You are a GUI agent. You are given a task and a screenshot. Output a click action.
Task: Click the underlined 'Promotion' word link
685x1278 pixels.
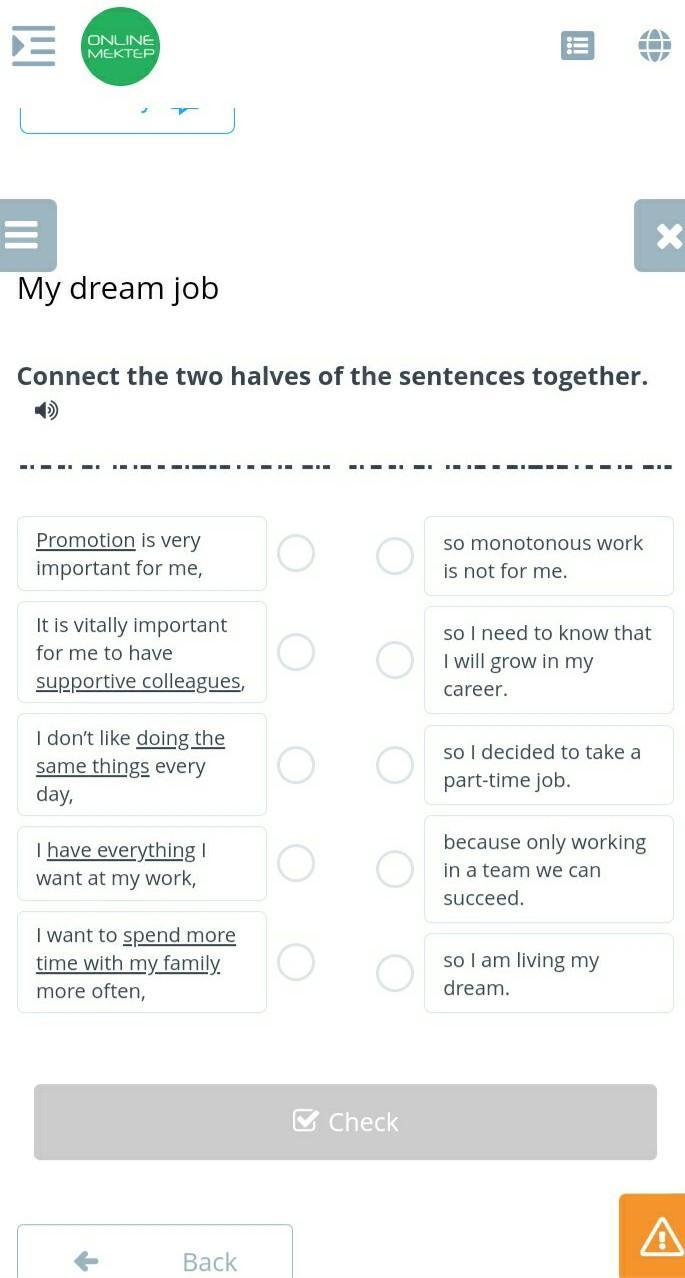[x=85, y=540]
